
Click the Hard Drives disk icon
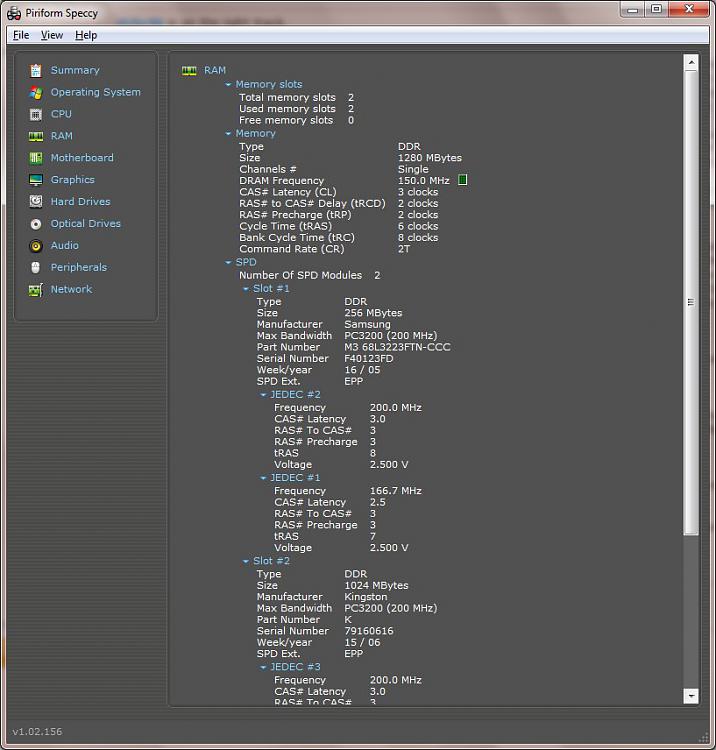pos(36,202)
